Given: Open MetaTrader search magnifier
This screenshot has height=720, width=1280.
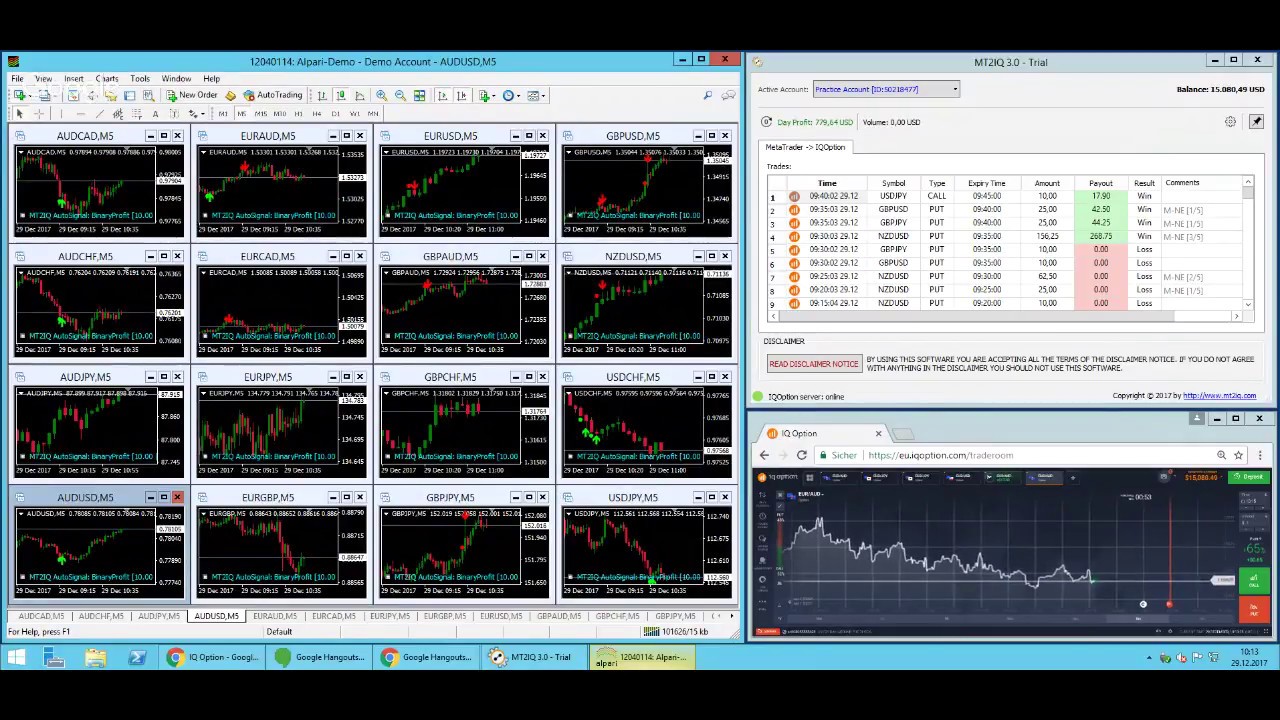Looking at the screenshot, I should tap(708, 95).
